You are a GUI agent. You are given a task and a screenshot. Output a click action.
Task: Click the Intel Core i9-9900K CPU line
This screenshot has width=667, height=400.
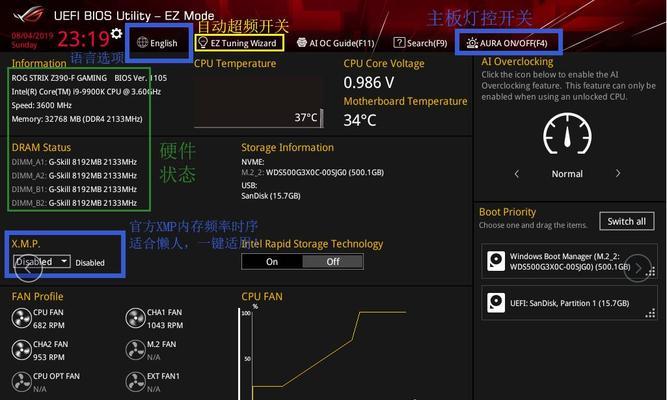pos(86,92)
